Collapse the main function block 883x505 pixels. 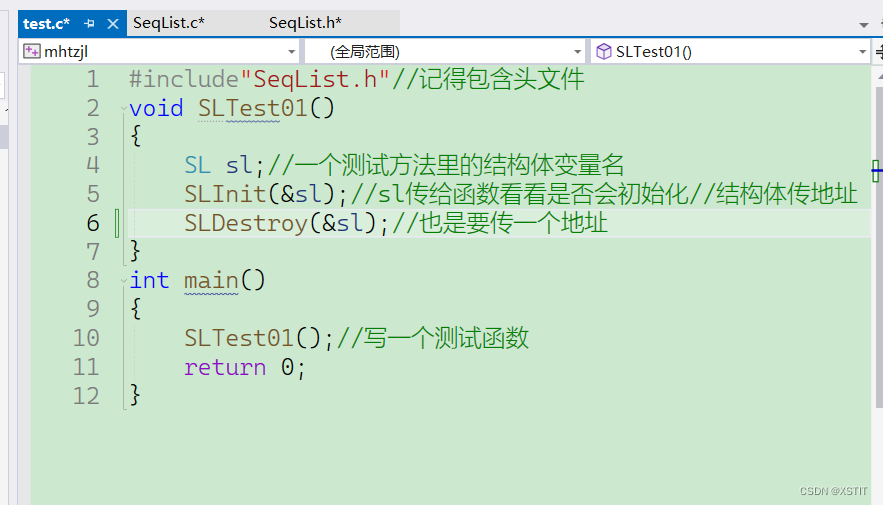click(x=123, y=280)
